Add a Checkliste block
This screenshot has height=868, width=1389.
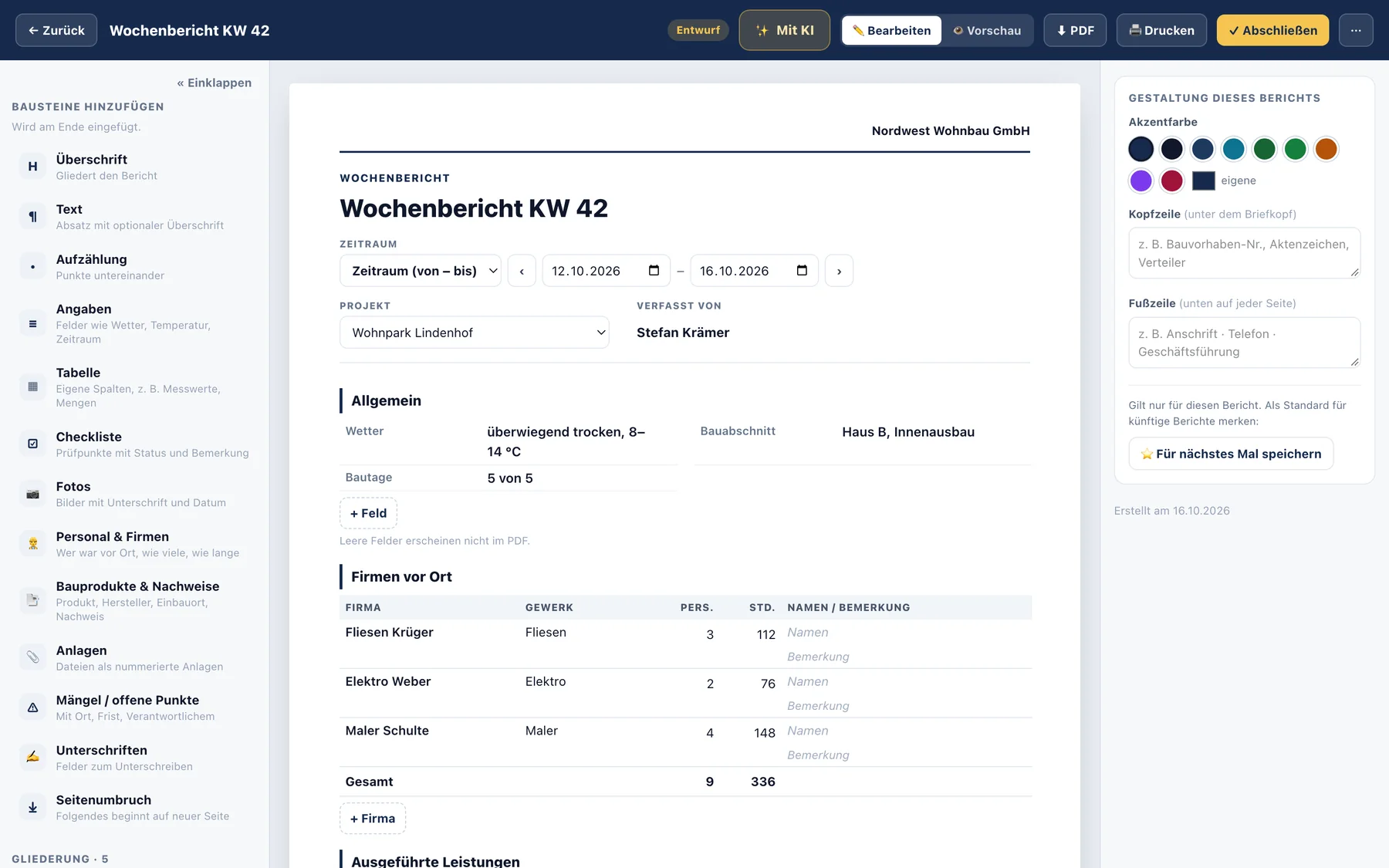point(135,444)
